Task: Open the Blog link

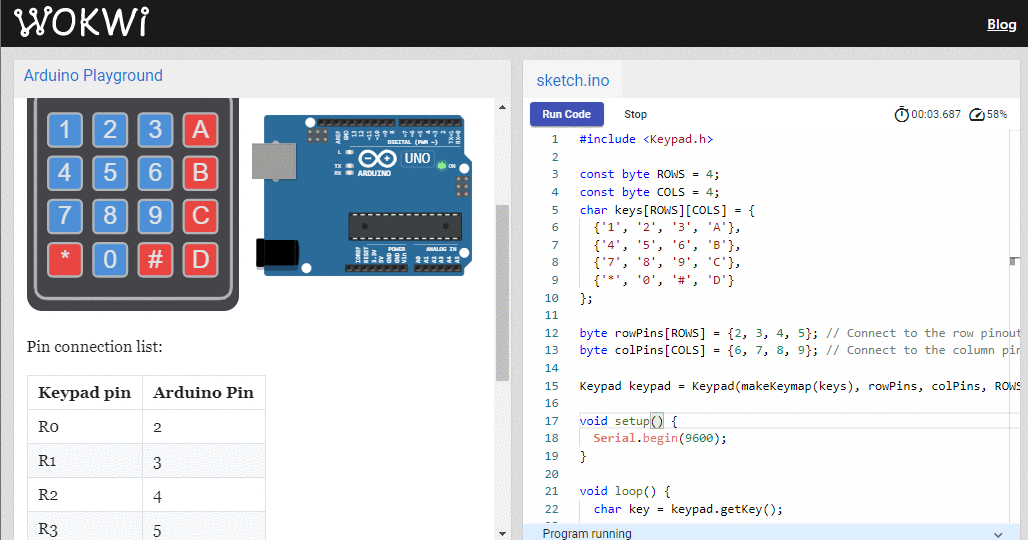Action: pyautogui.click(x=1001, y=24)
